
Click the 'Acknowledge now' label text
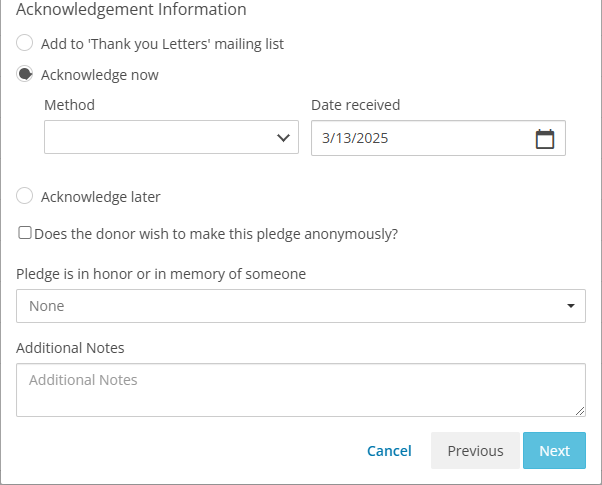[x=100, y=75]
